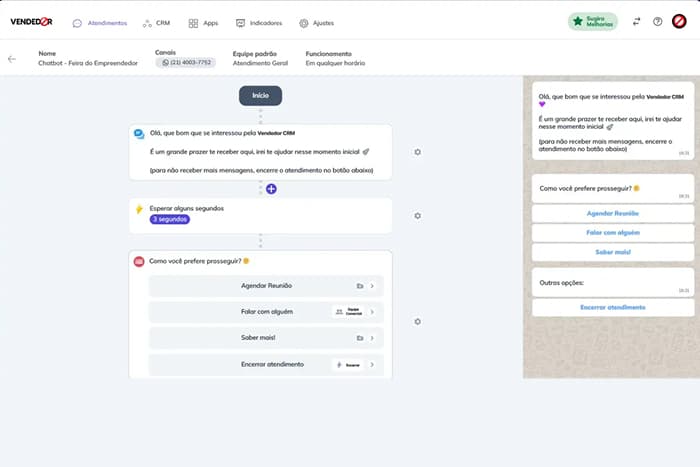Screen dimensions: 700x467
Task: Click Em qualquer horário schedule value
Action: pyautogui.click(x=335, y=63)
